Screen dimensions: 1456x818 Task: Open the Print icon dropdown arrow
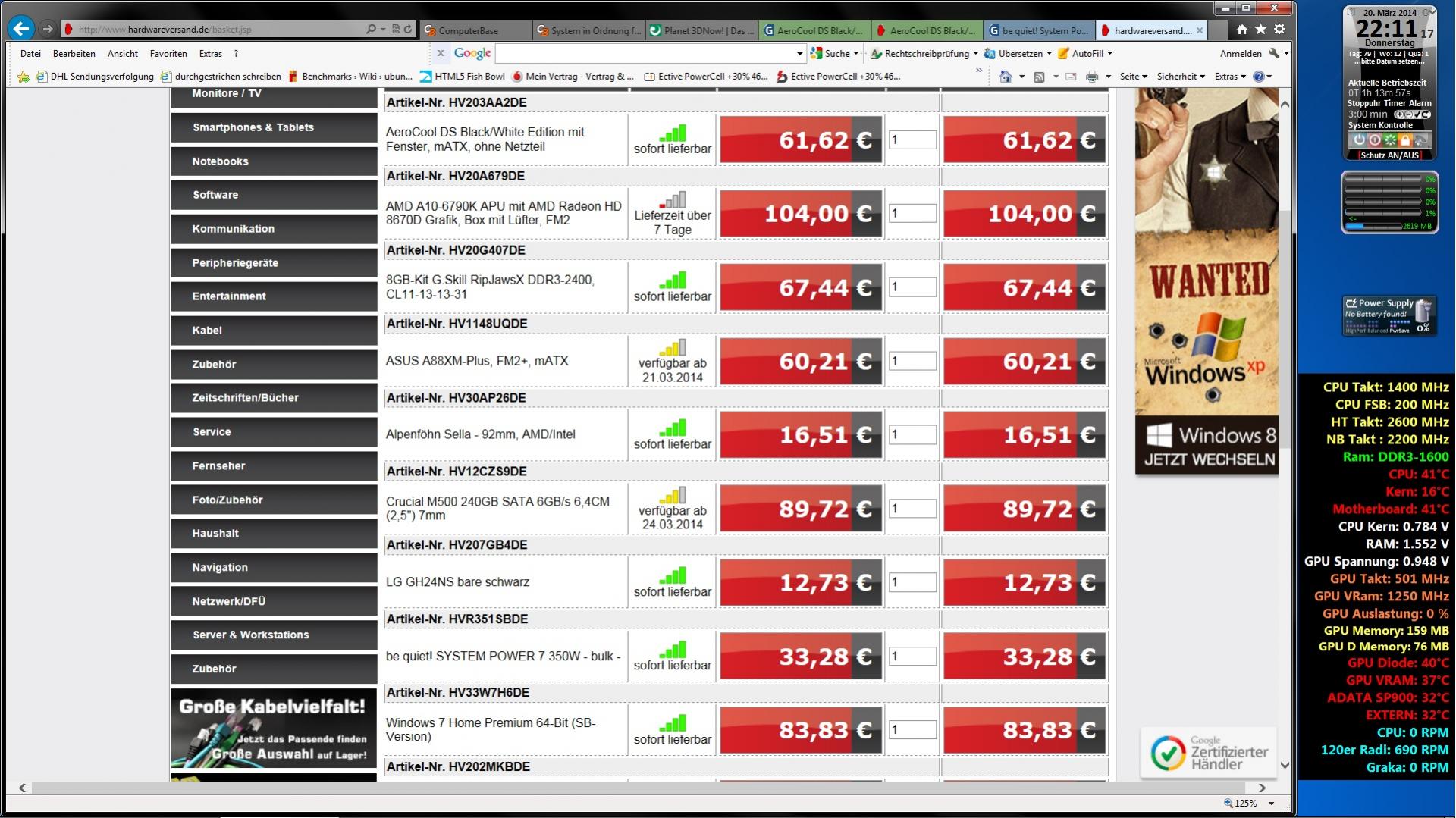(x=1108, y=77)
